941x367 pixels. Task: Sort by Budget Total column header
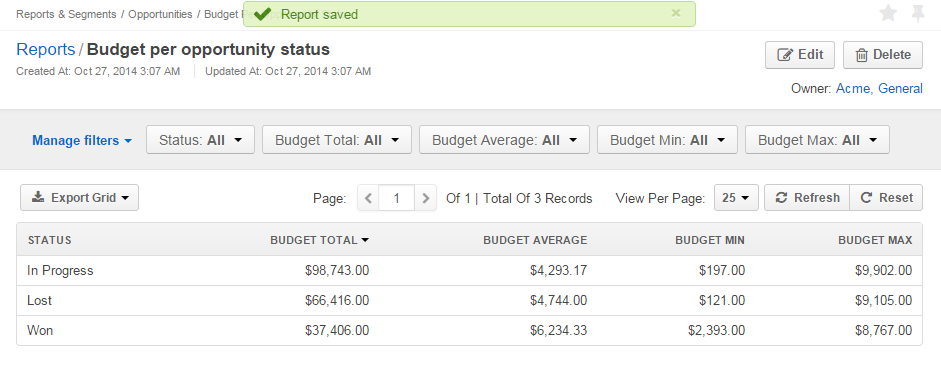(319, 240)
